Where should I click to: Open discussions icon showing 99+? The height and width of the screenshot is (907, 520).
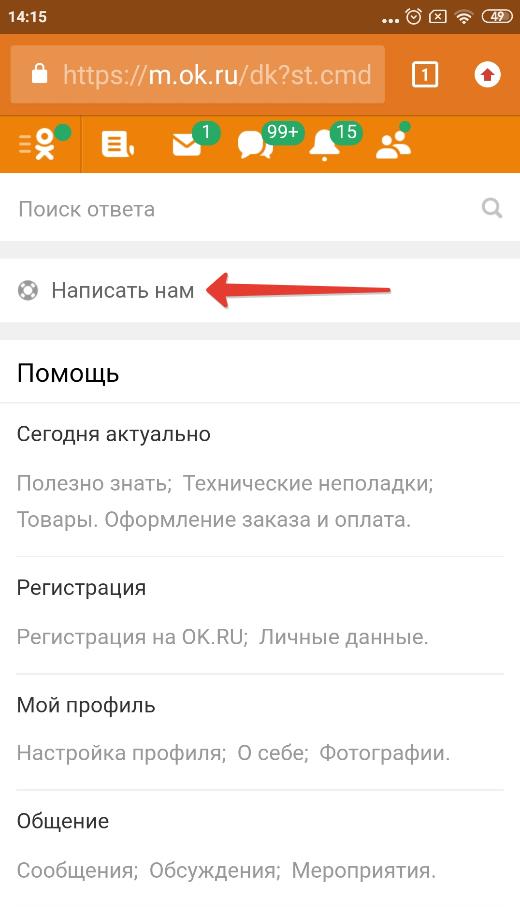(256, 144)
